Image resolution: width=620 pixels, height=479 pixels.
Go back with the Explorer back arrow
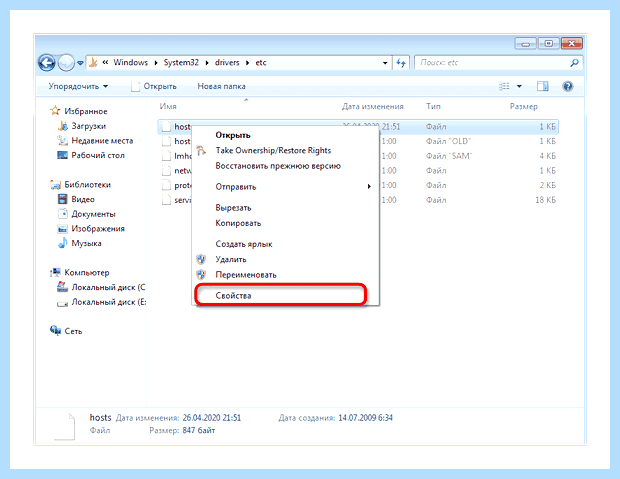47,62
